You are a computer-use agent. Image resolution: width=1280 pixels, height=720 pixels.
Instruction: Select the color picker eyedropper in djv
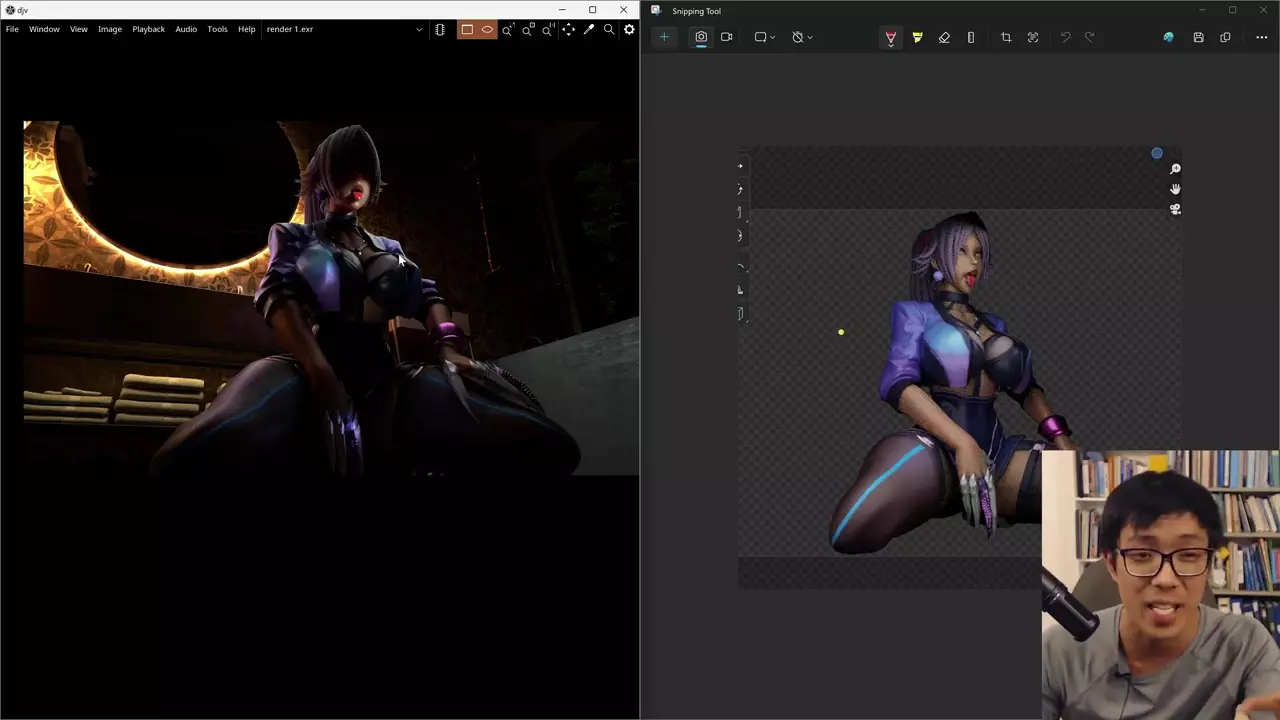pyautogui.click(x=589, y=29)
